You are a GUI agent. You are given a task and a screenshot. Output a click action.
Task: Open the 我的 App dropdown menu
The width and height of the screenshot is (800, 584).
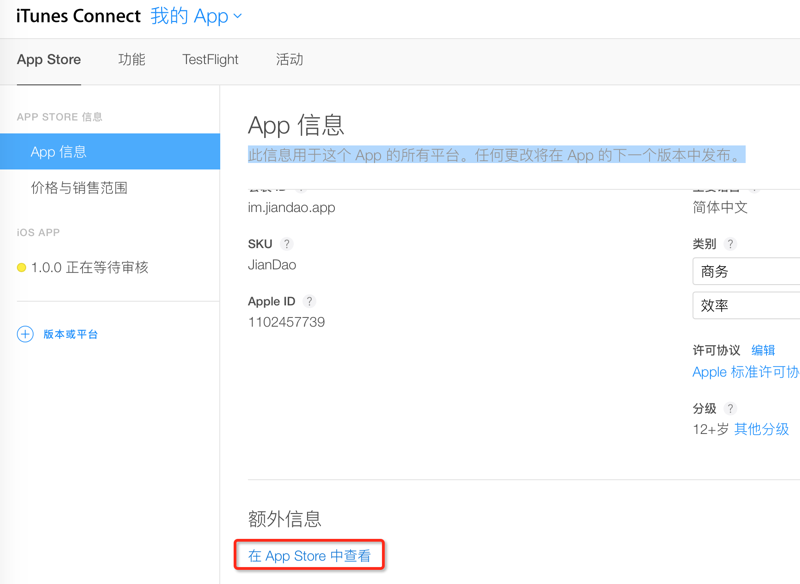(196, 16)
